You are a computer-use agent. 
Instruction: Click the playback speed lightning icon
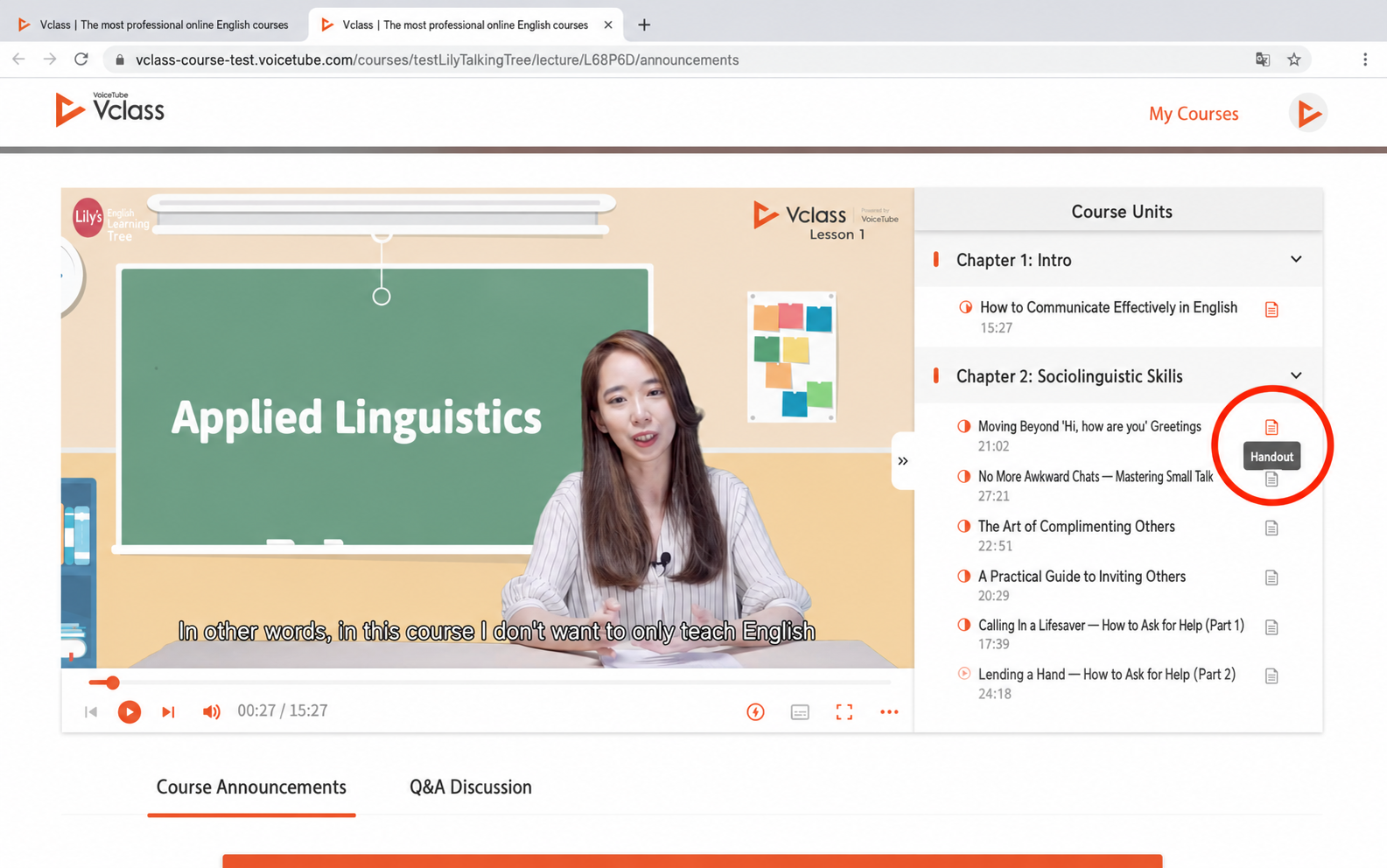coord(755,712)
